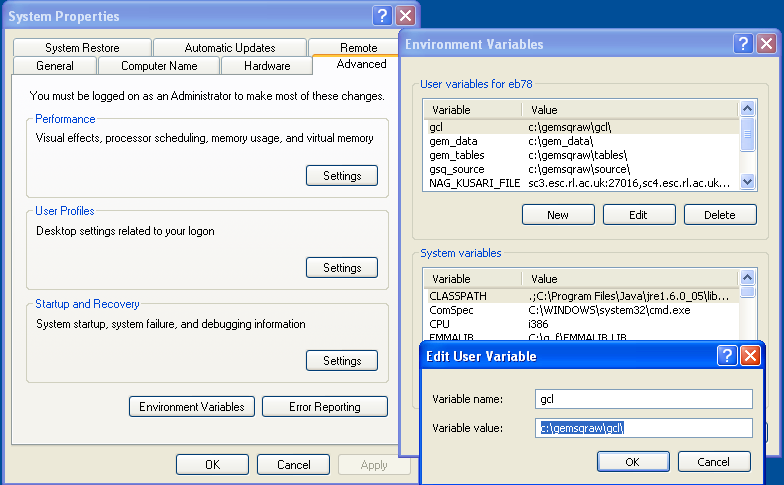Click OK in System Properties
This screenshot has width=784, height=485.
pos(212,465)
